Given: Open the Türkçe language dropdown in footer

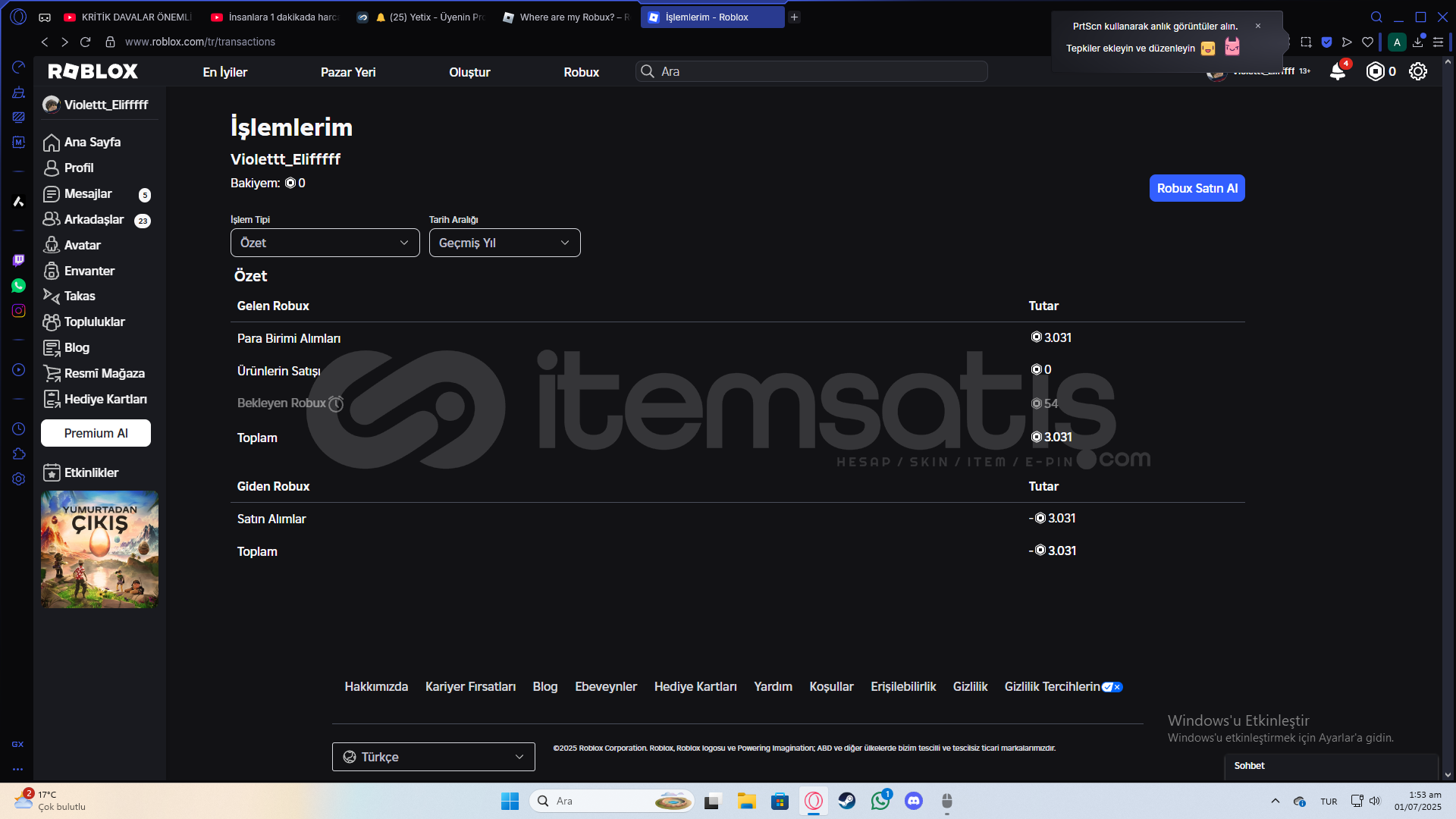Looking at the screenshot, I should [x=433, y=757].
